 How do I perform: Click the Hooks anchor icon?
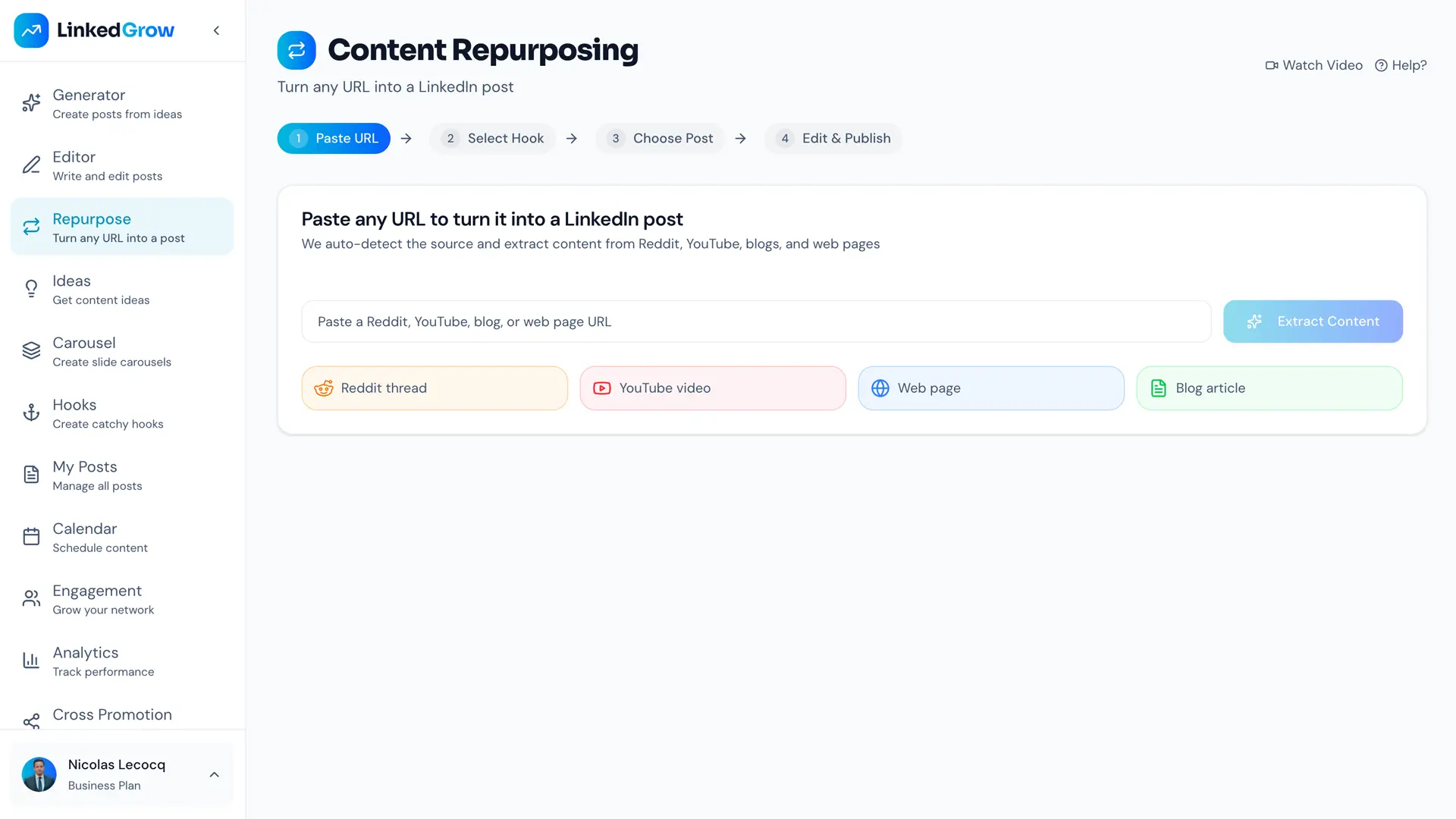(x=31, y=413)
